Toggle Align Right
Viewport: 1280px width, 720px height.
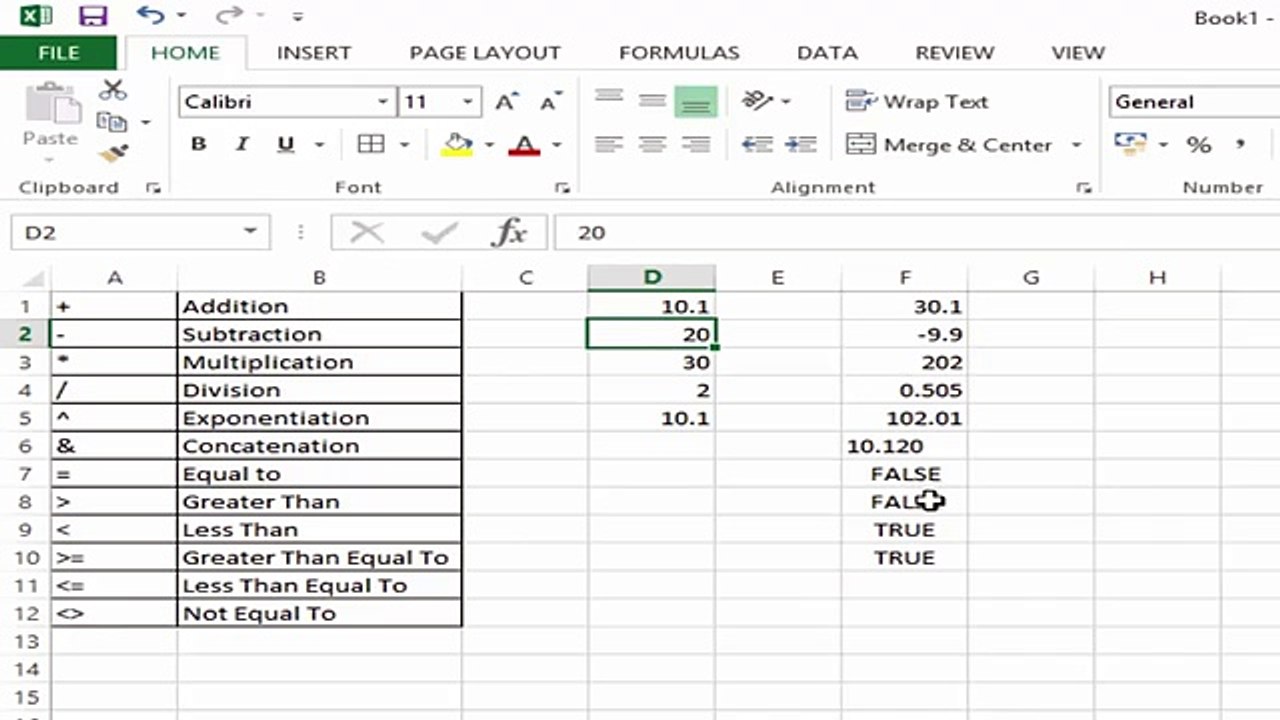[695, 145]
